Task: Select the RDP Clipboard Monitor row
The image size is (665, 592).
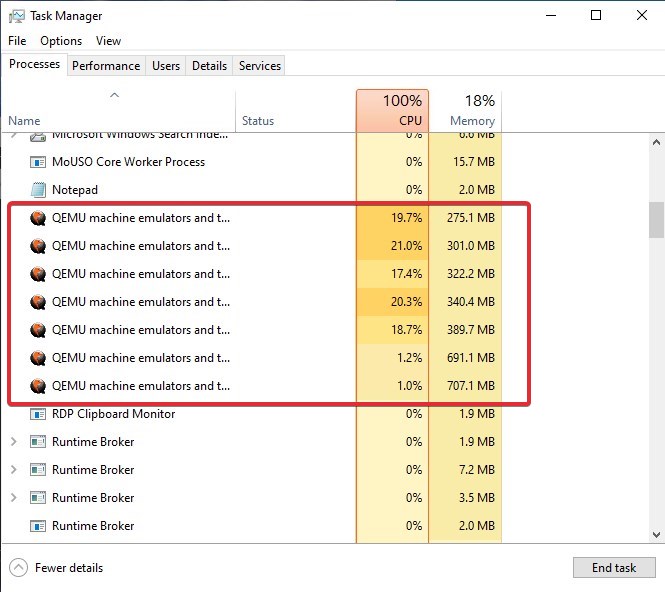Action: click(x=252, y=414)
